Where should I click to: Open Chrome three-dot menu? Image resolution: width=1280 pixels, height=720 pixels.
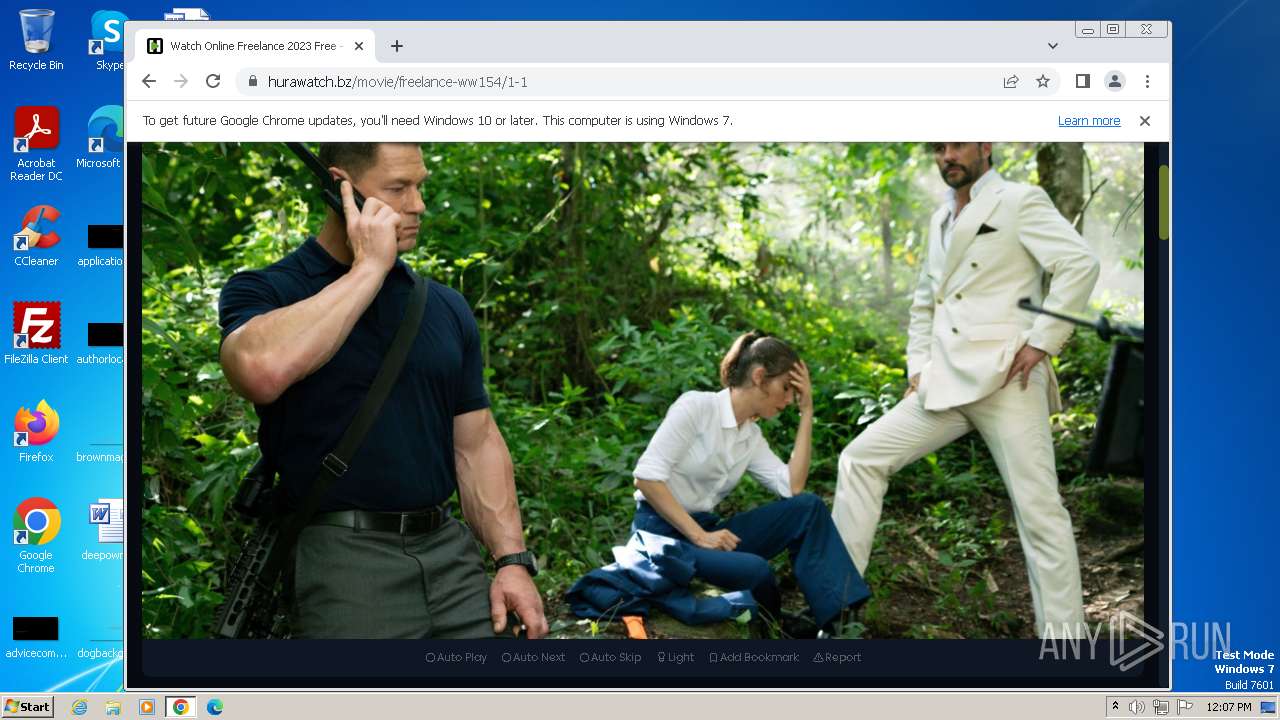[1147, 82]
